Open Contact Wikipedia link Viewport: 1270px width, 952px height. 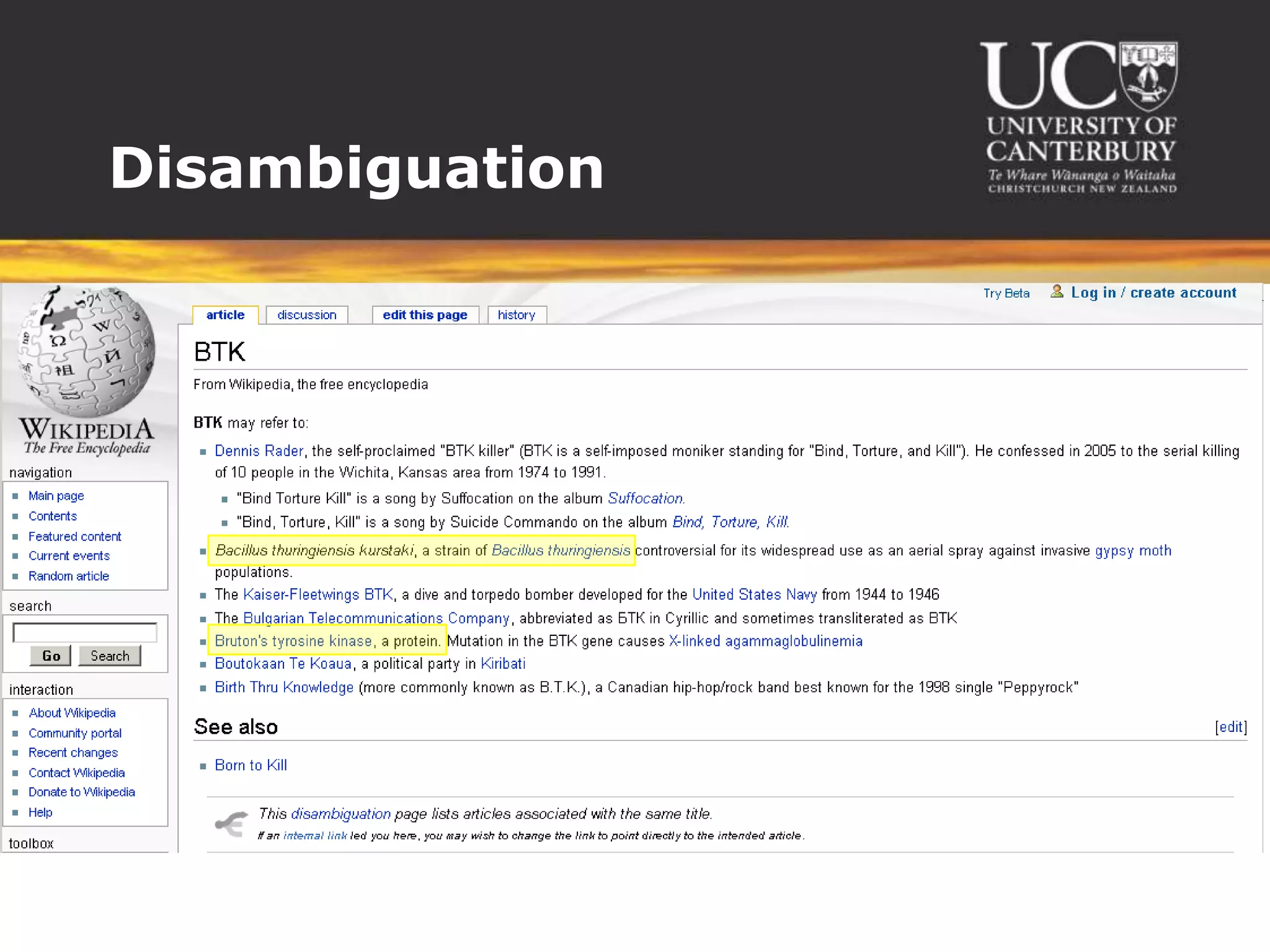(x=77, y=773)
